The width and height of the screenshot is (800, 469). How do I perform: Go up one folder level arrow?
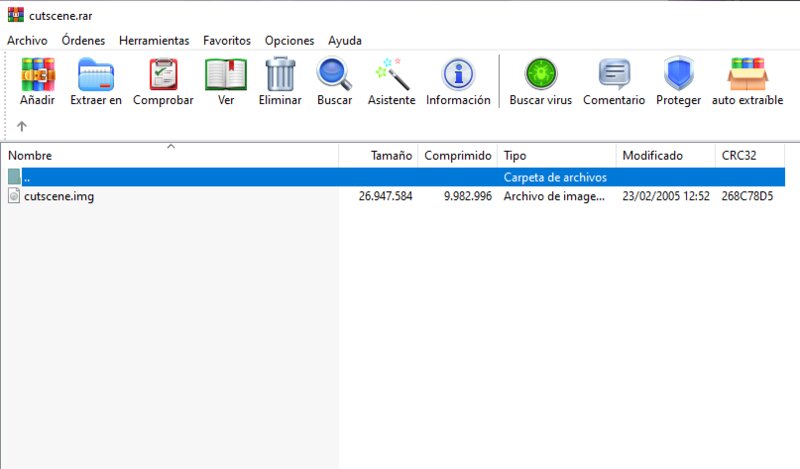21,126
